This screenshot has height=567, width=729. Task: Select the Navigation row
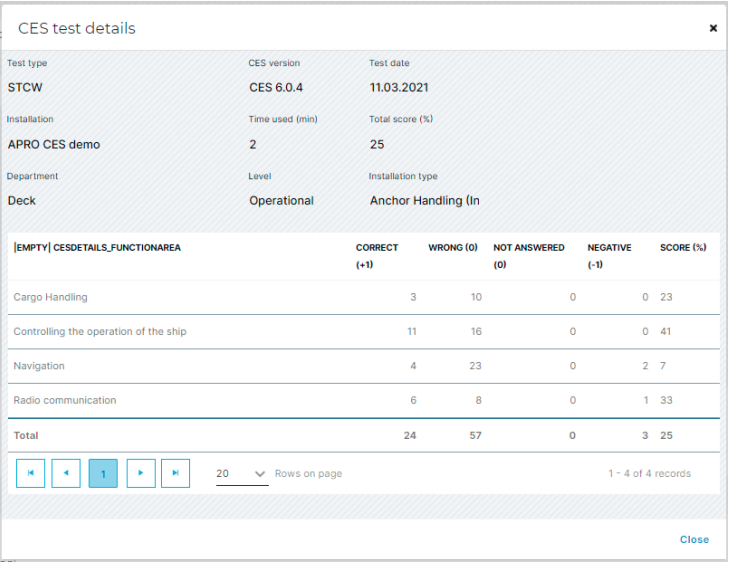pyautogui.click(x=39, y=366)
